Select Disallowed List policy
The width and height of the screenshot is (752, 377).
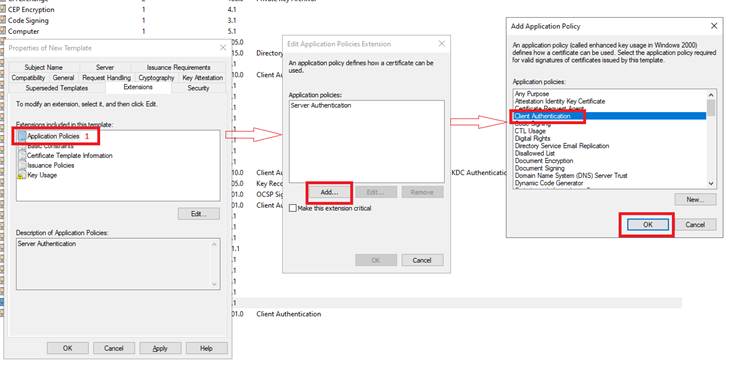coord(534,153)
